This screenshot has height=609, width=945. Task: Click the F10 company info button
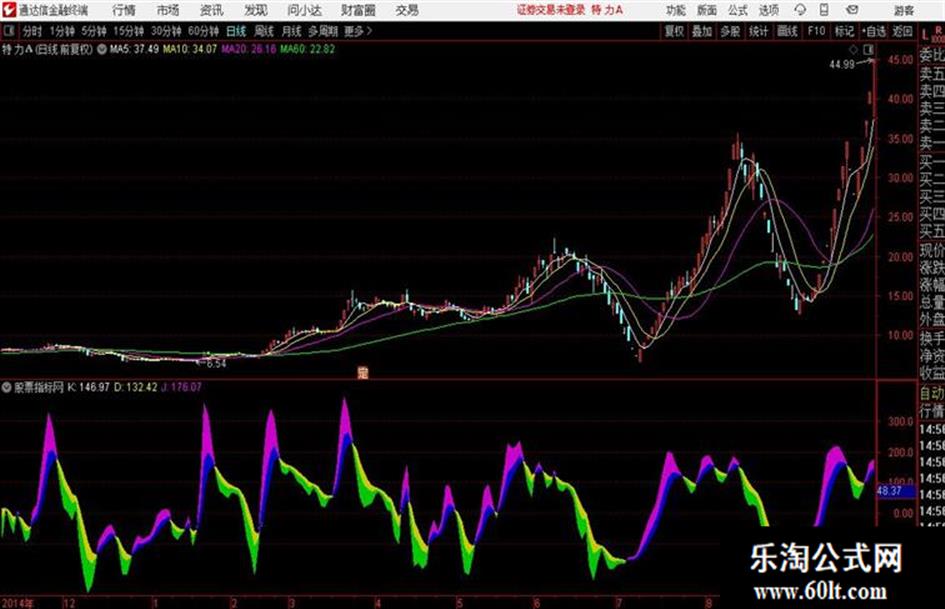pyautogui.click(x=816, y=31)
